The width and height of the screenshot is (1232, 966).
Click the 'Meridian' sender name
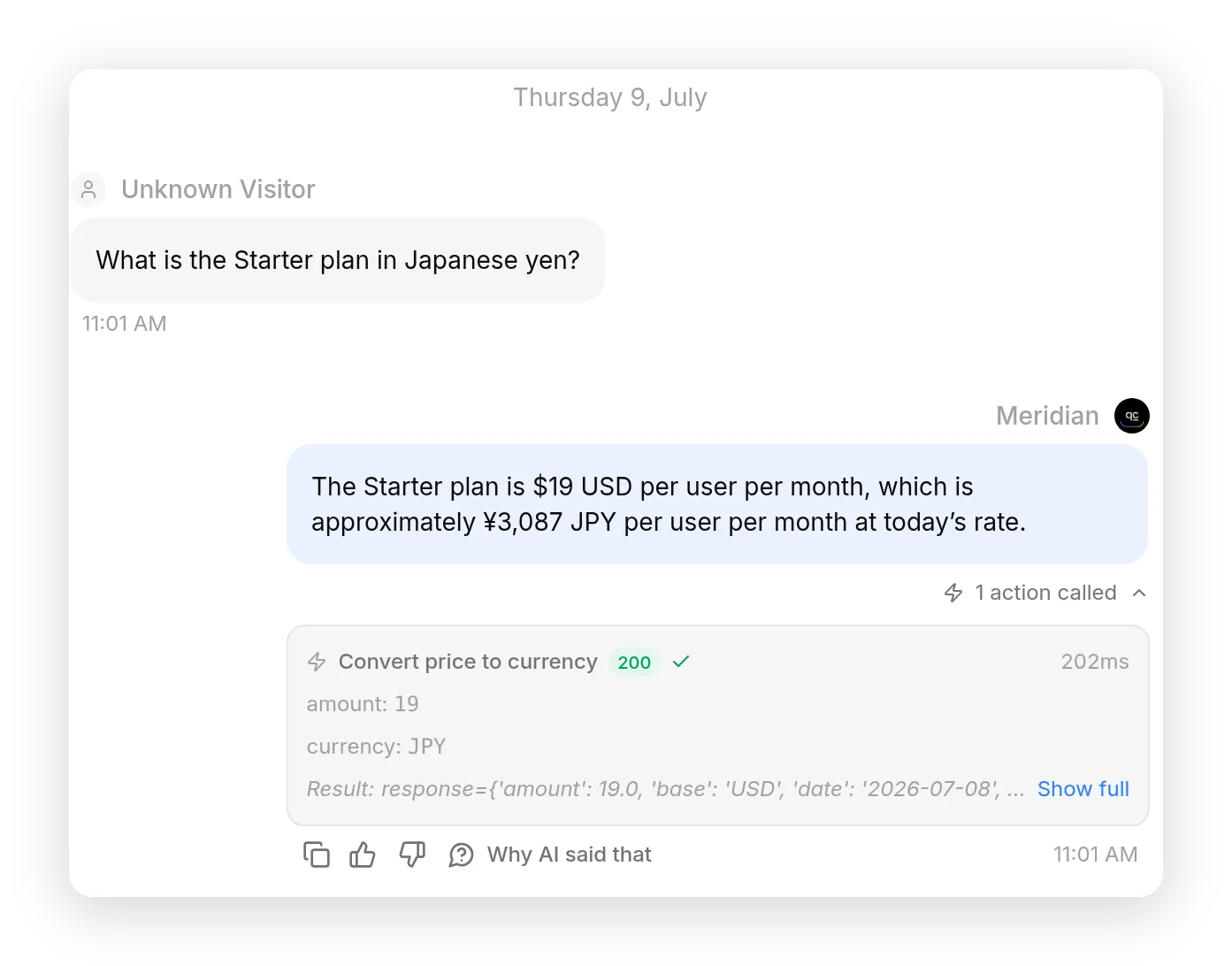[x=1047, y=416]
